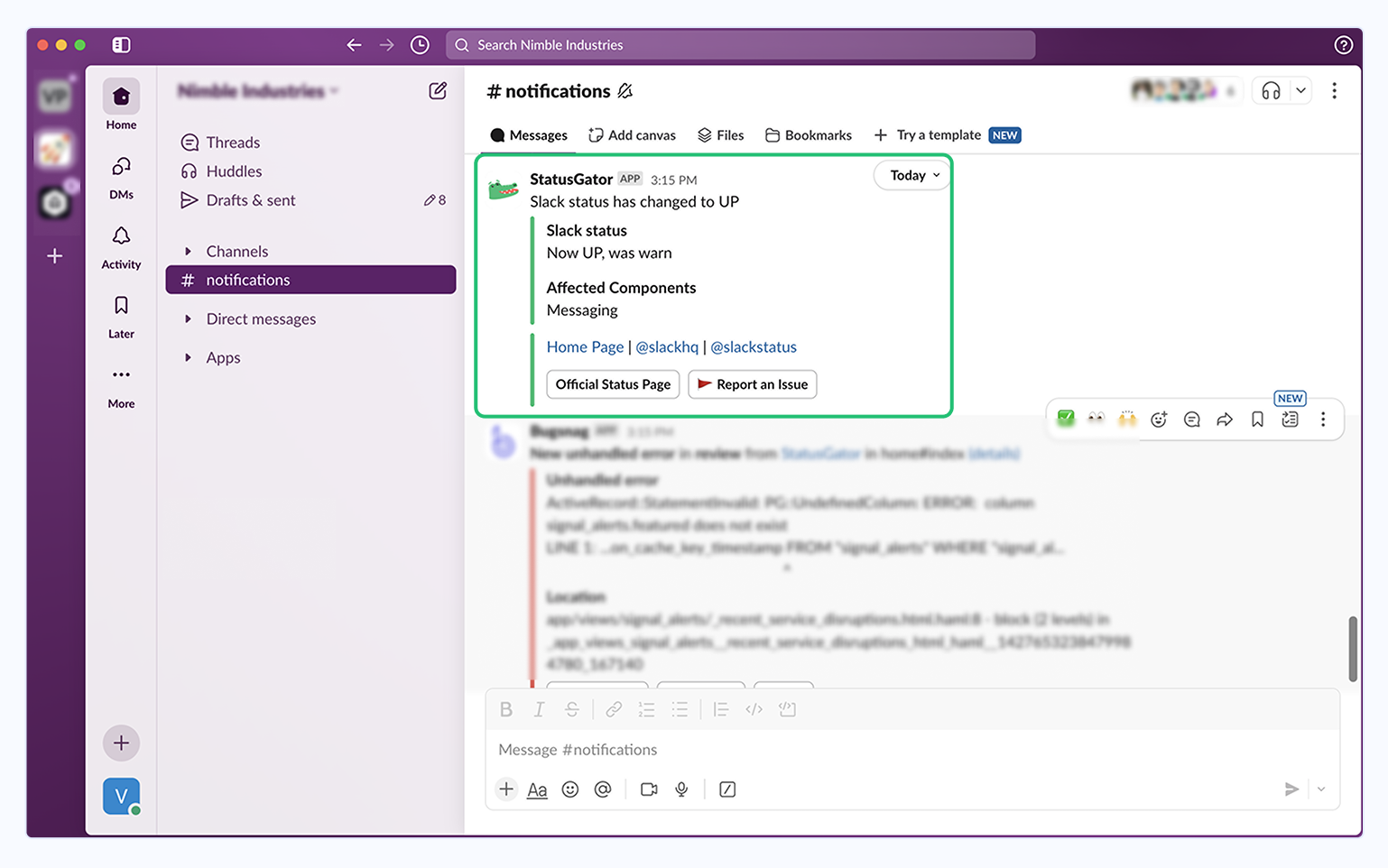Select the notifications channel
1388x868 pixels.
click(x=310, y=280)
